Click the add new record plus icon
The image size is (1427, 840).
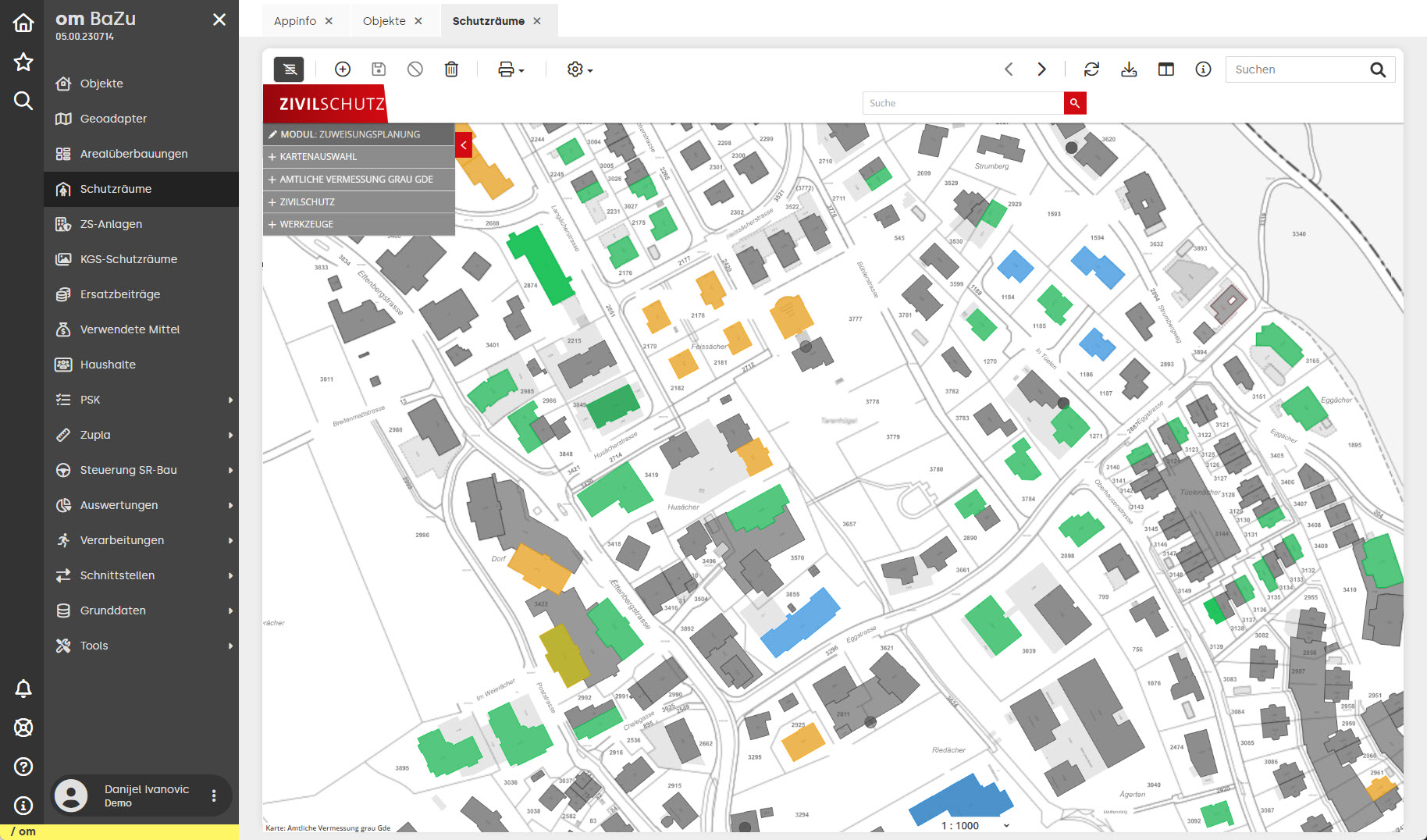coord(342,69)
